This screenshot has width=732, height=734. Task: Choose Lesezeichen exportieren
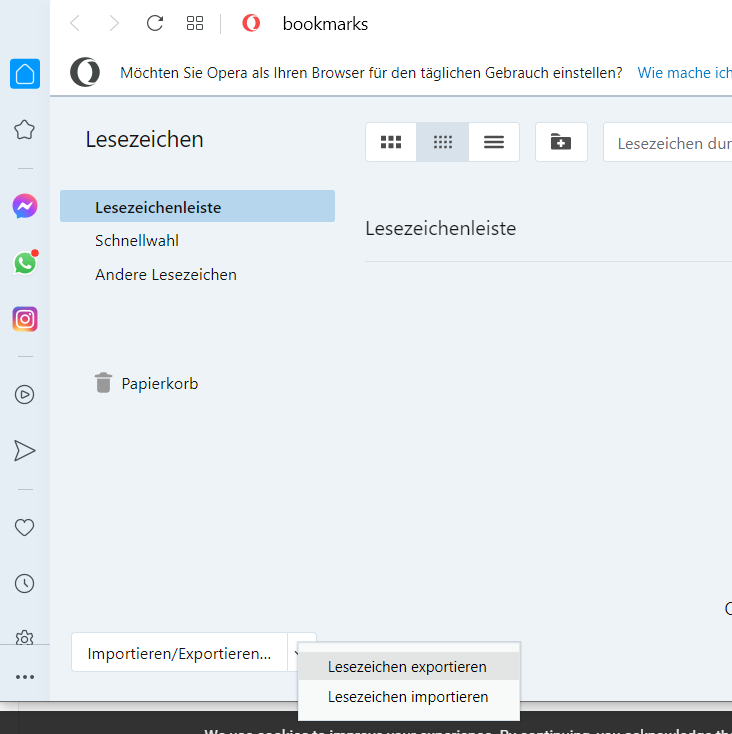409,666
